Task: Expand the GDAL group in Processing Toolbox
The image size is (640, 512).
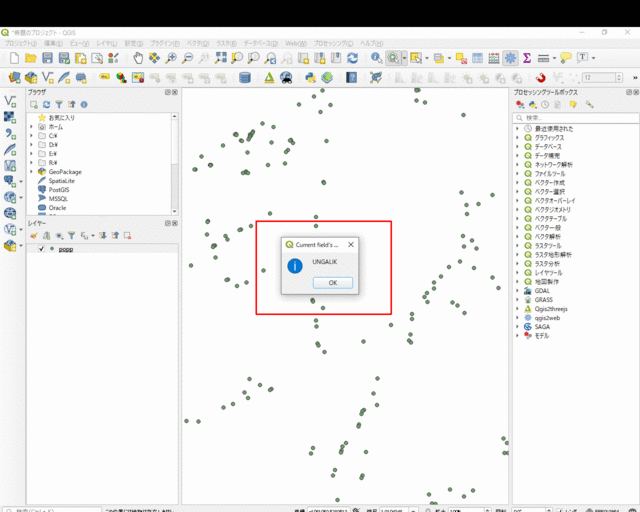Action: [518, 291]
